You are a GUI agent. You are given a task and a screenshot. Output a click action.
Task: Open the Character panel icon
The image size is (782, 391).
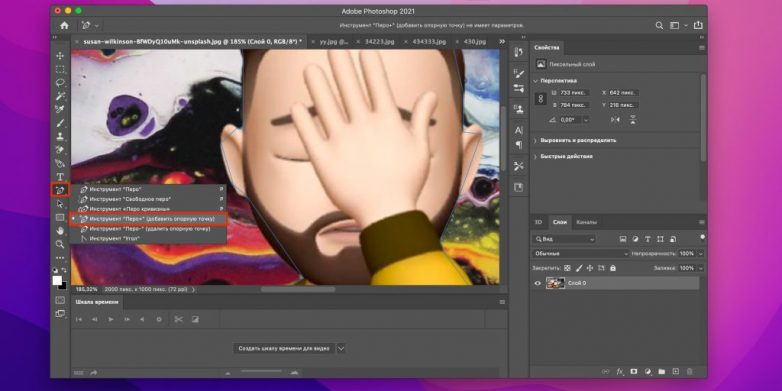pyautogui.click(x=519, y=130)
